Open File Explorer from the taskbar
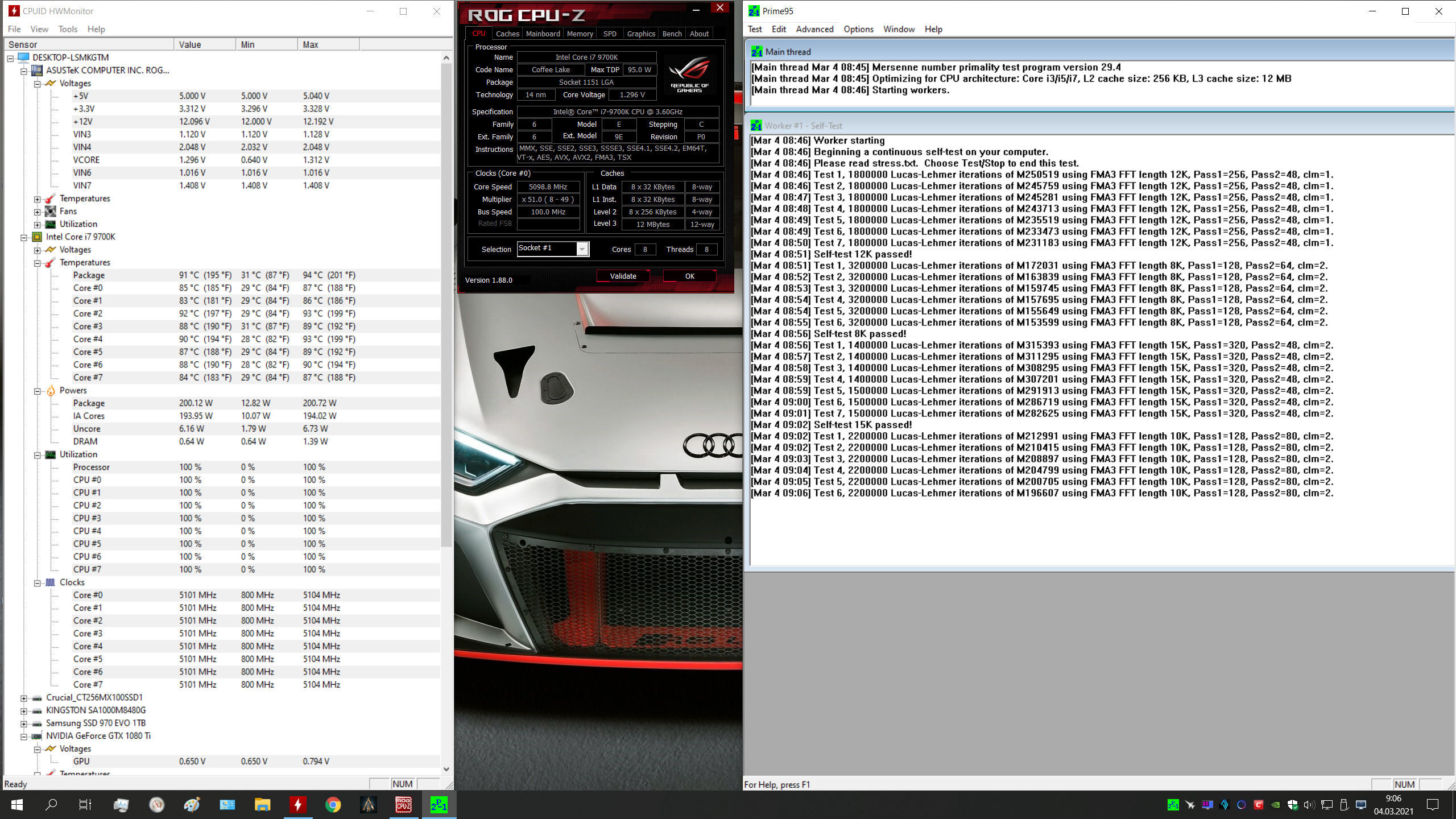Screen dimensions: 1456x819 point(262,804)
